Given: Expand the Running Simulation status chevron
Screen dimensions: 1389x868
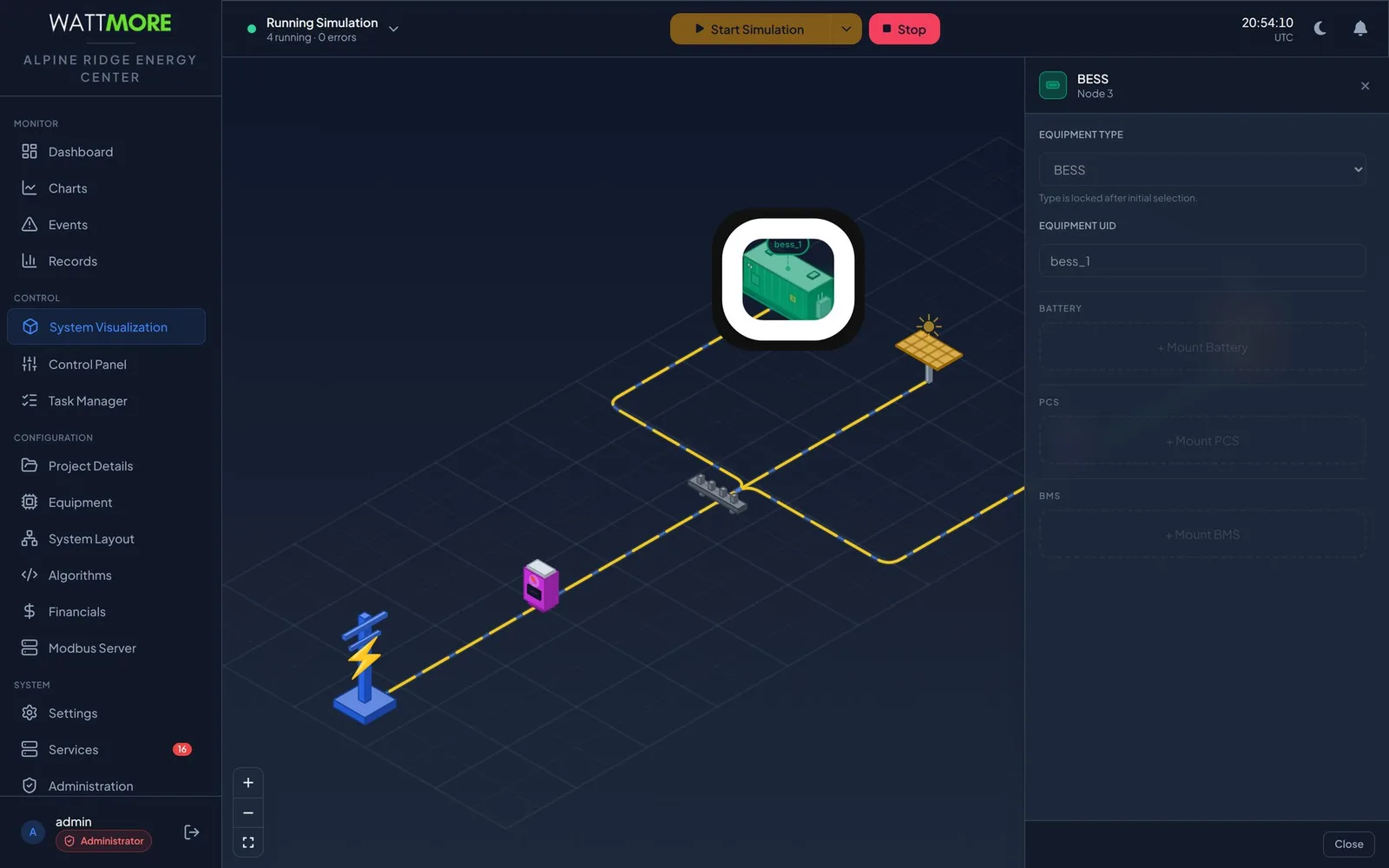Looking at the screenshot, I should (393, 29).
